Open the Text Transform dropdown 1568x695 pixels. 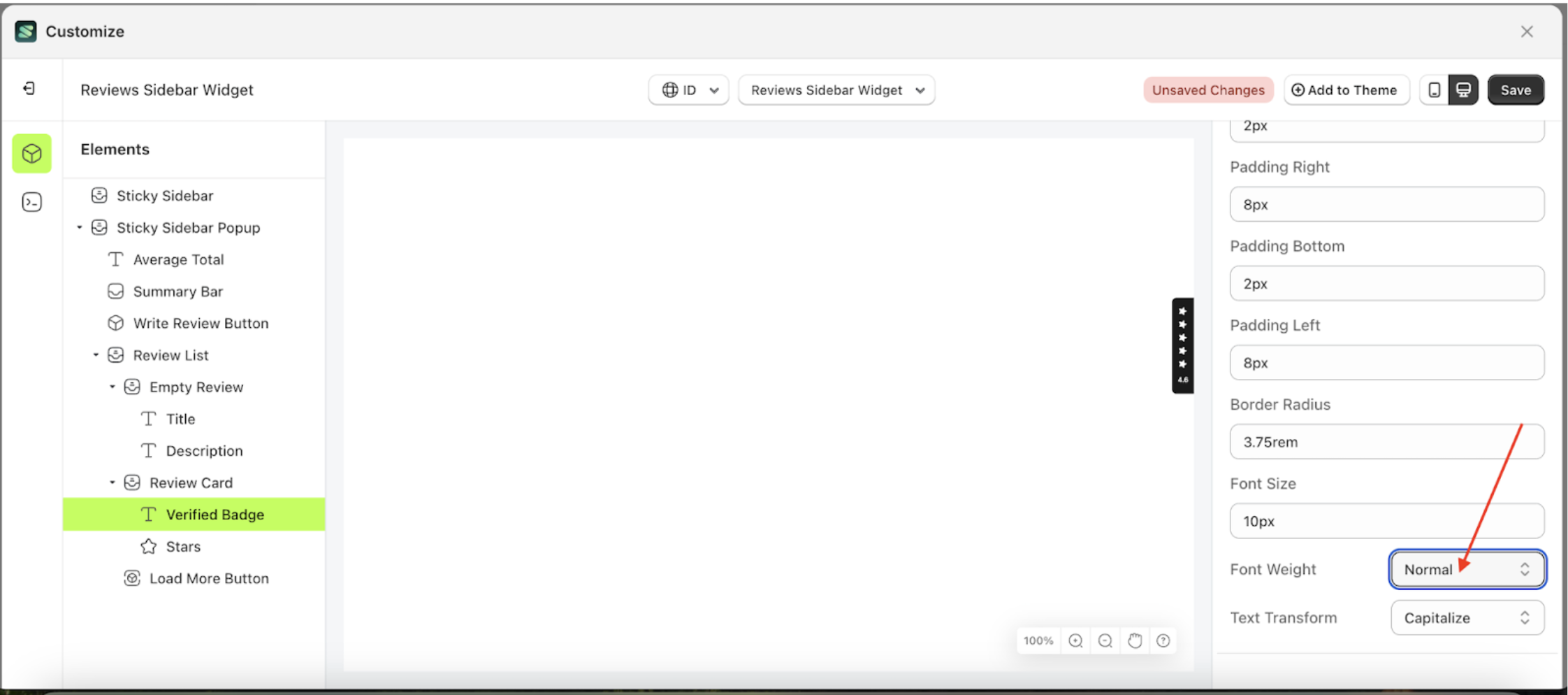tap(1467, 617)
